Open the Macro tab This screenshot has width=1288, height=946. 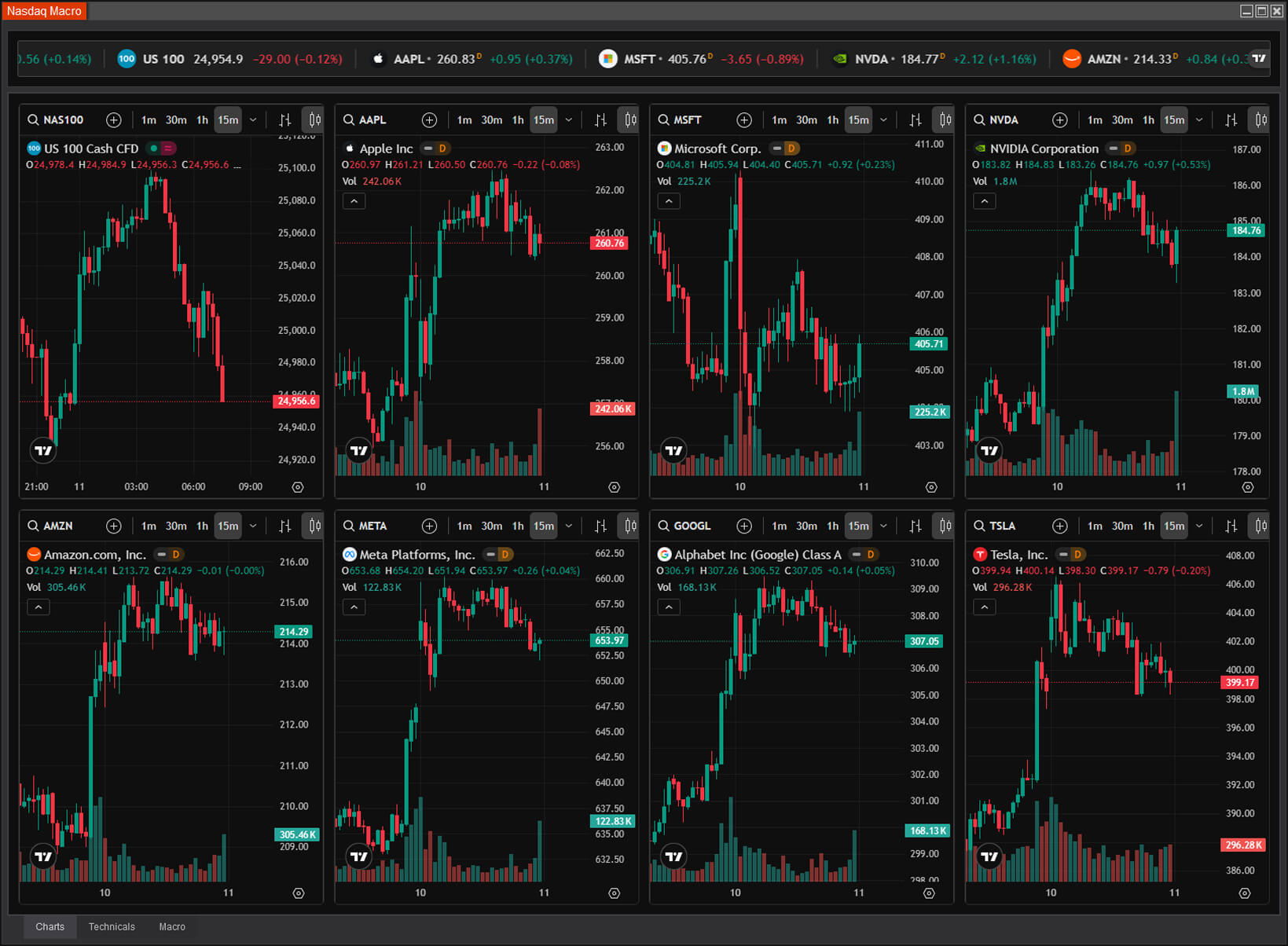pos(172,927)
